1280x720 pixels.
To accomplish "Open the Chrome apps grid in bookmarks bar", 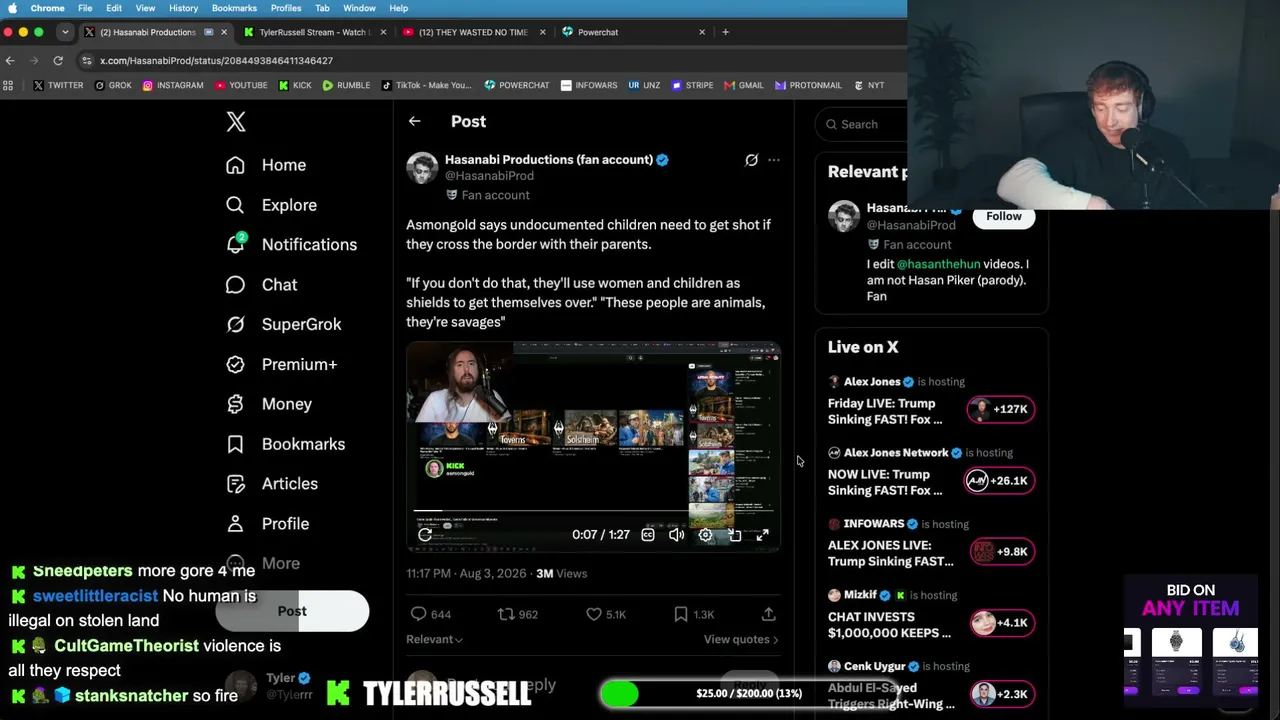I will coord(8,85).
